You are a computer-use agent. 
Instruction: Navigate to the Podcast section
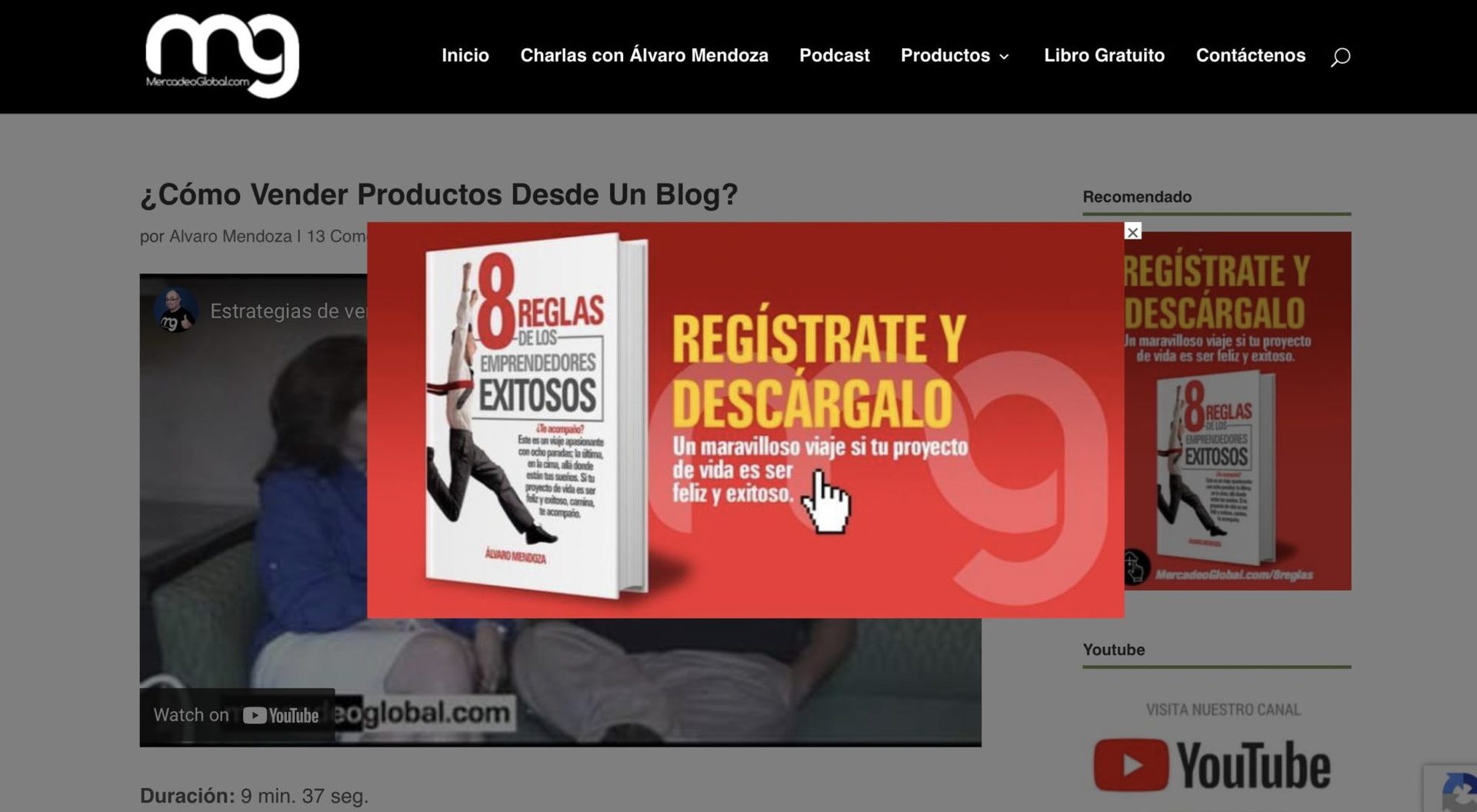point(834,55)
